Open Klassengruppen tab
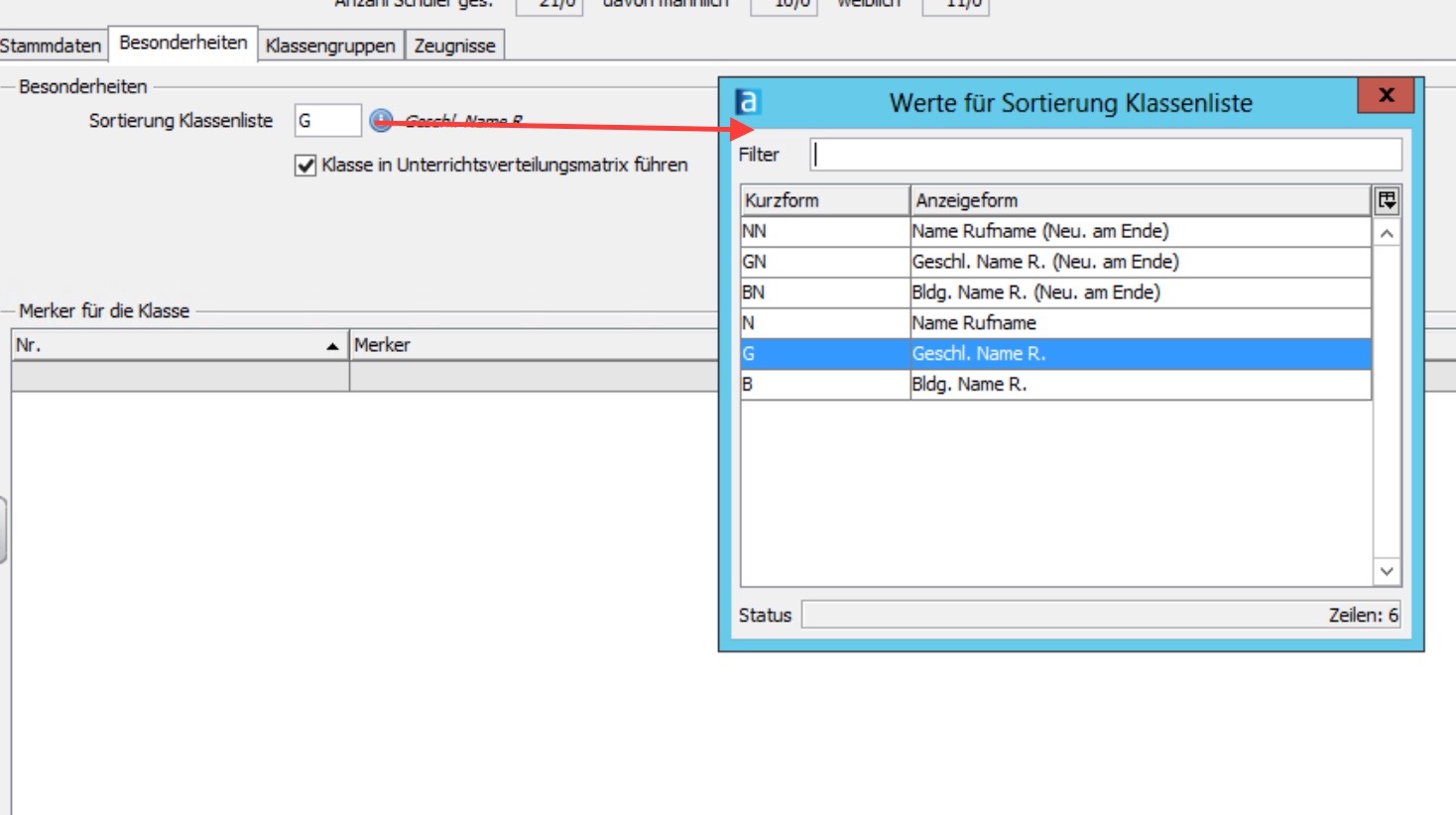Image resolution: width=1456 pixels, height=815 pixels. [x=330, y=46]
